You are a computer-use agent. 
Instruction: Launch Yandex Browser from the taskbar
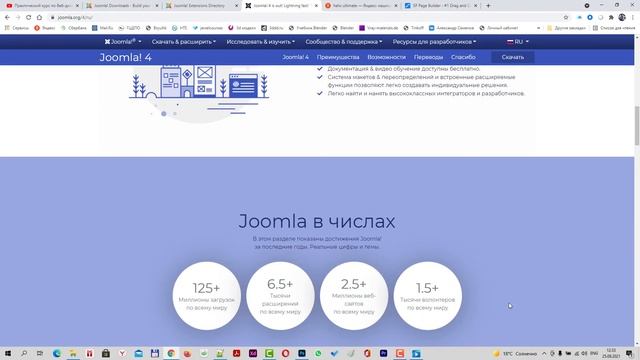[122, 353]
